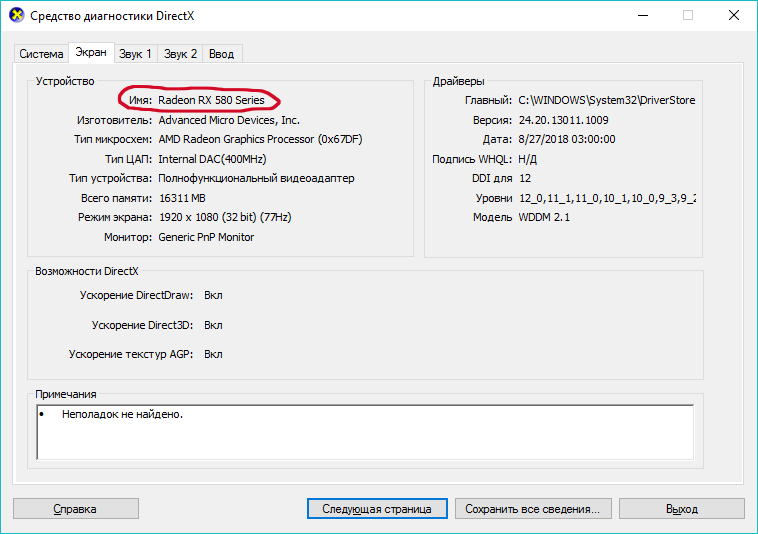The image size is (758, 534).
Task: Go to the Ввод tab
Action: [221, 54]
